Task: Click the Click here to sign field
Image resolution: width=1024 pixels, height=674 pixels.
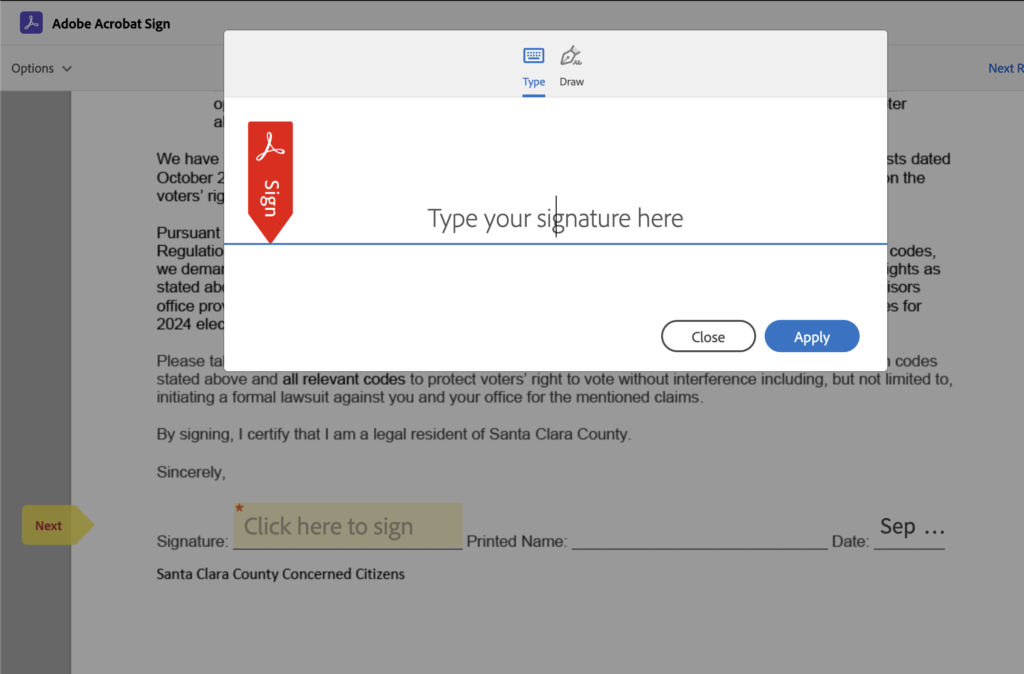Action: (x=347, y=527)
